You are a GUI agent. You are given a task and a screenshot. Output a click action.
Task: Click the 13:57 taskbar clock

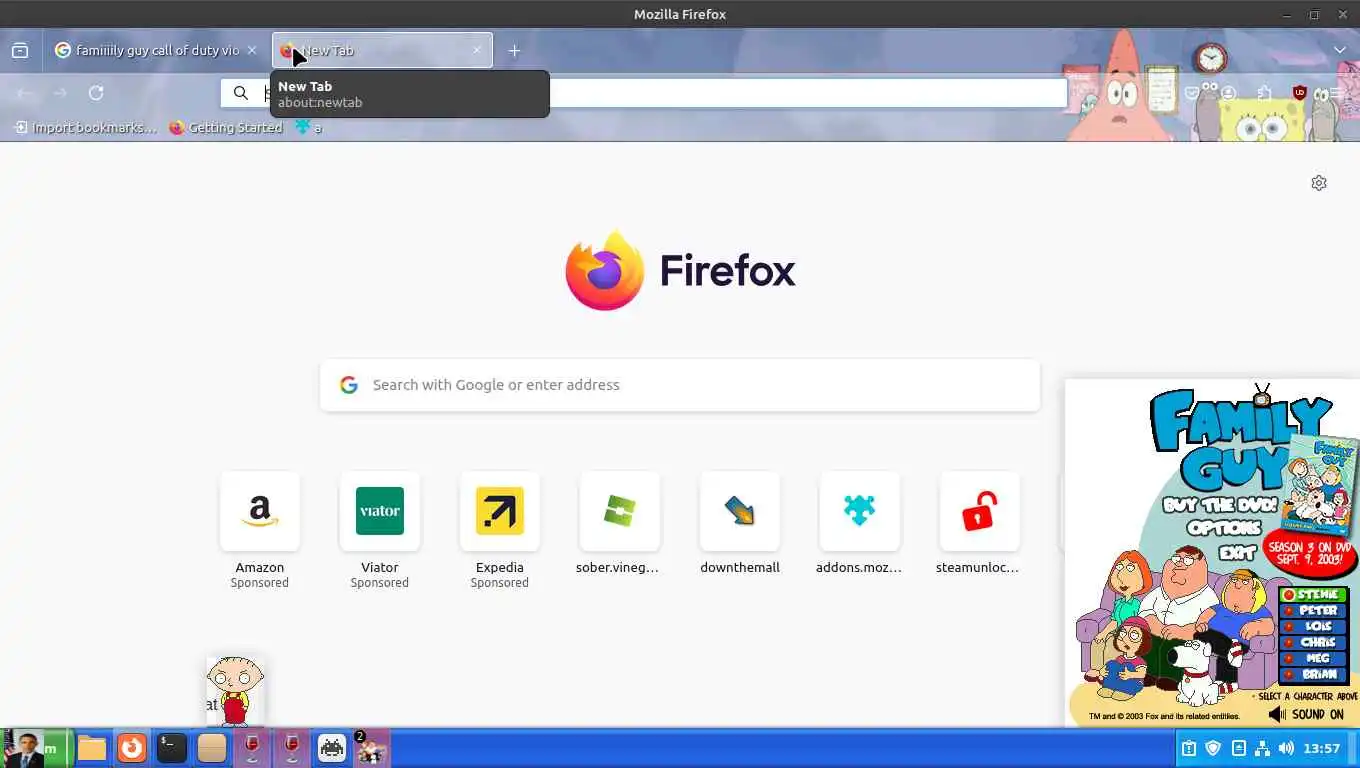(1322, 748)
